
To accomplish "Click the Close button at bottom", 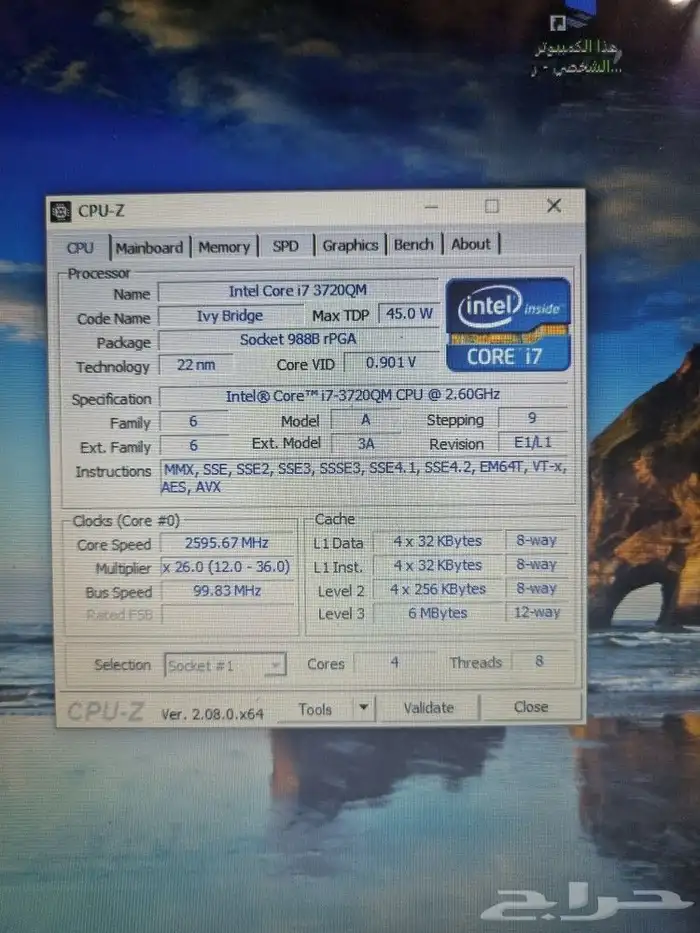I will 531,707.
